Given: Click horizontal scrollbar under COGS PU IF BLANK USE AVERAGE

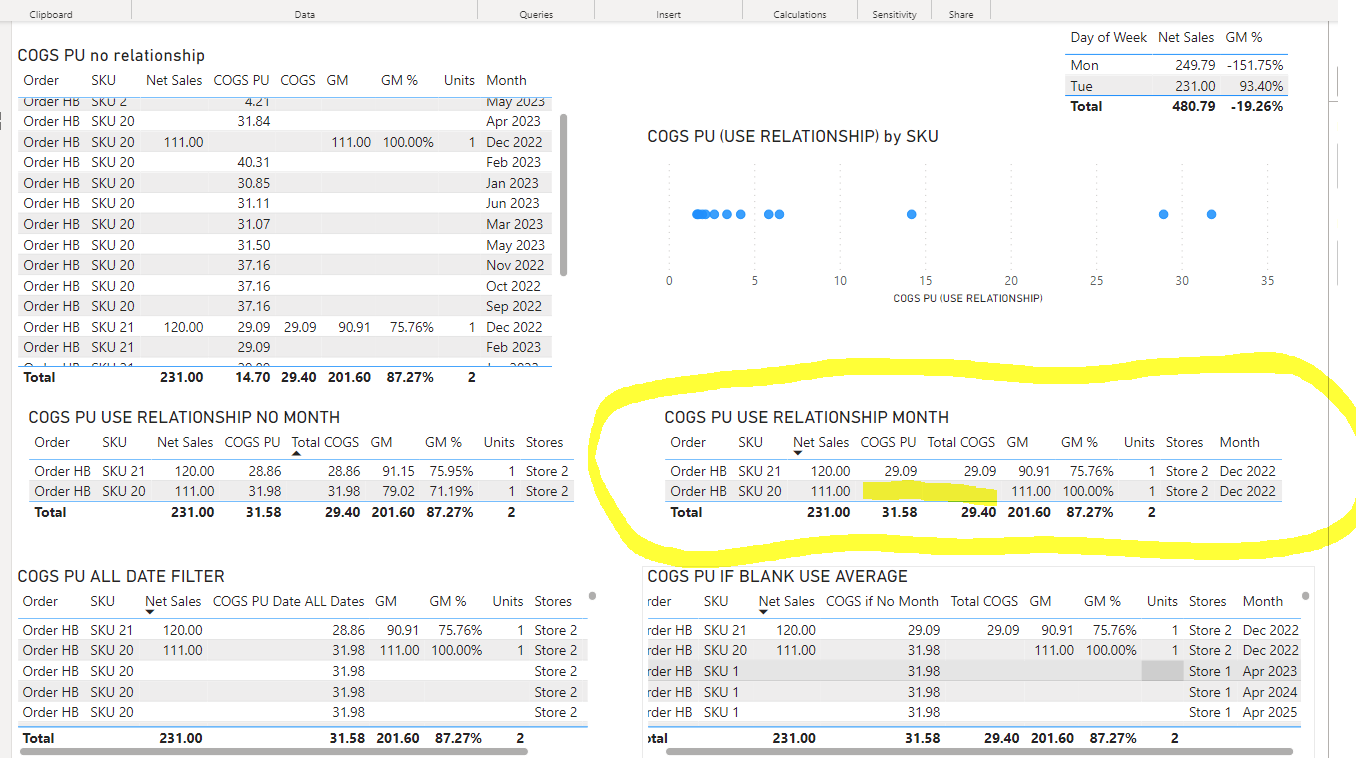Looking at the screenshot, I should (978, 751).
